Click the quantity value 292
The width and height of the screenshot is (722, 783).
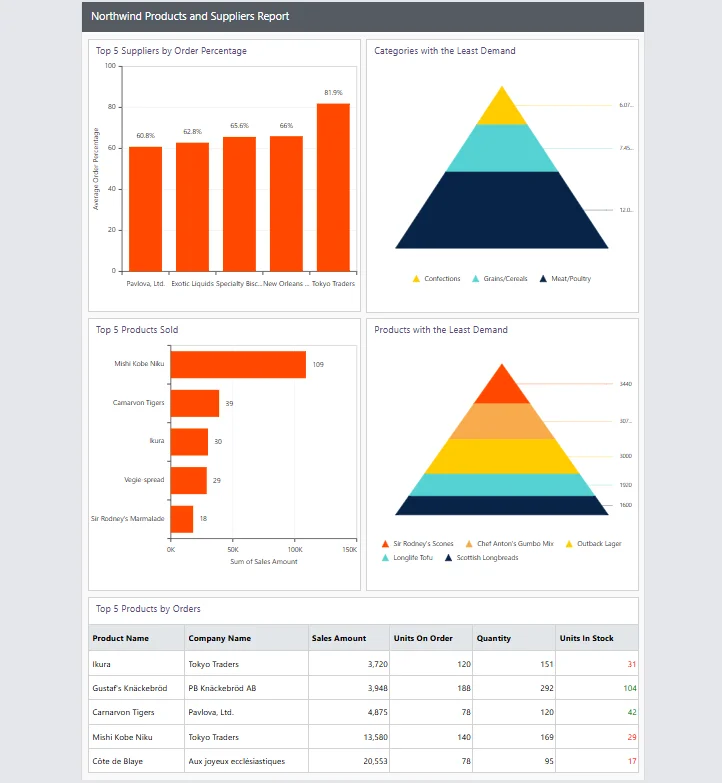pos(547,688)
